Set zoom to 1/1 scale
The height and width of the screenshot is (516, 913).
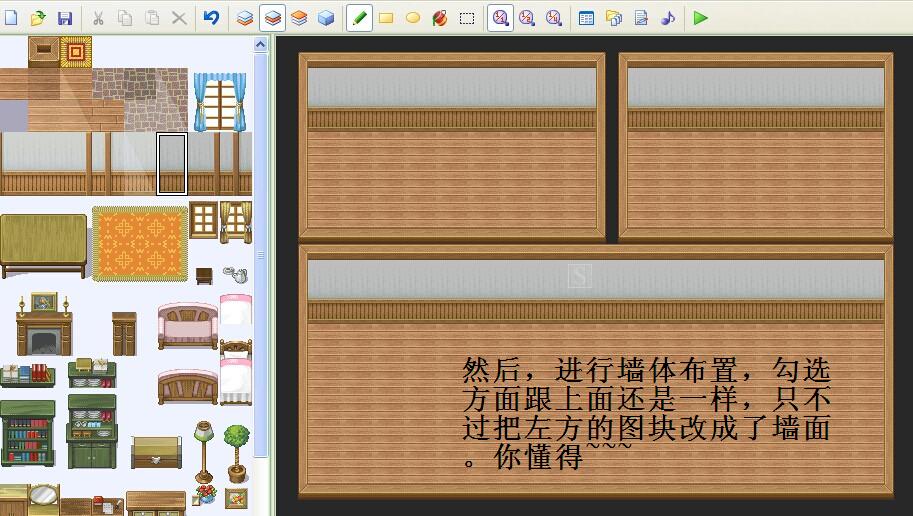pyautogui.click(x=500, y=18)
